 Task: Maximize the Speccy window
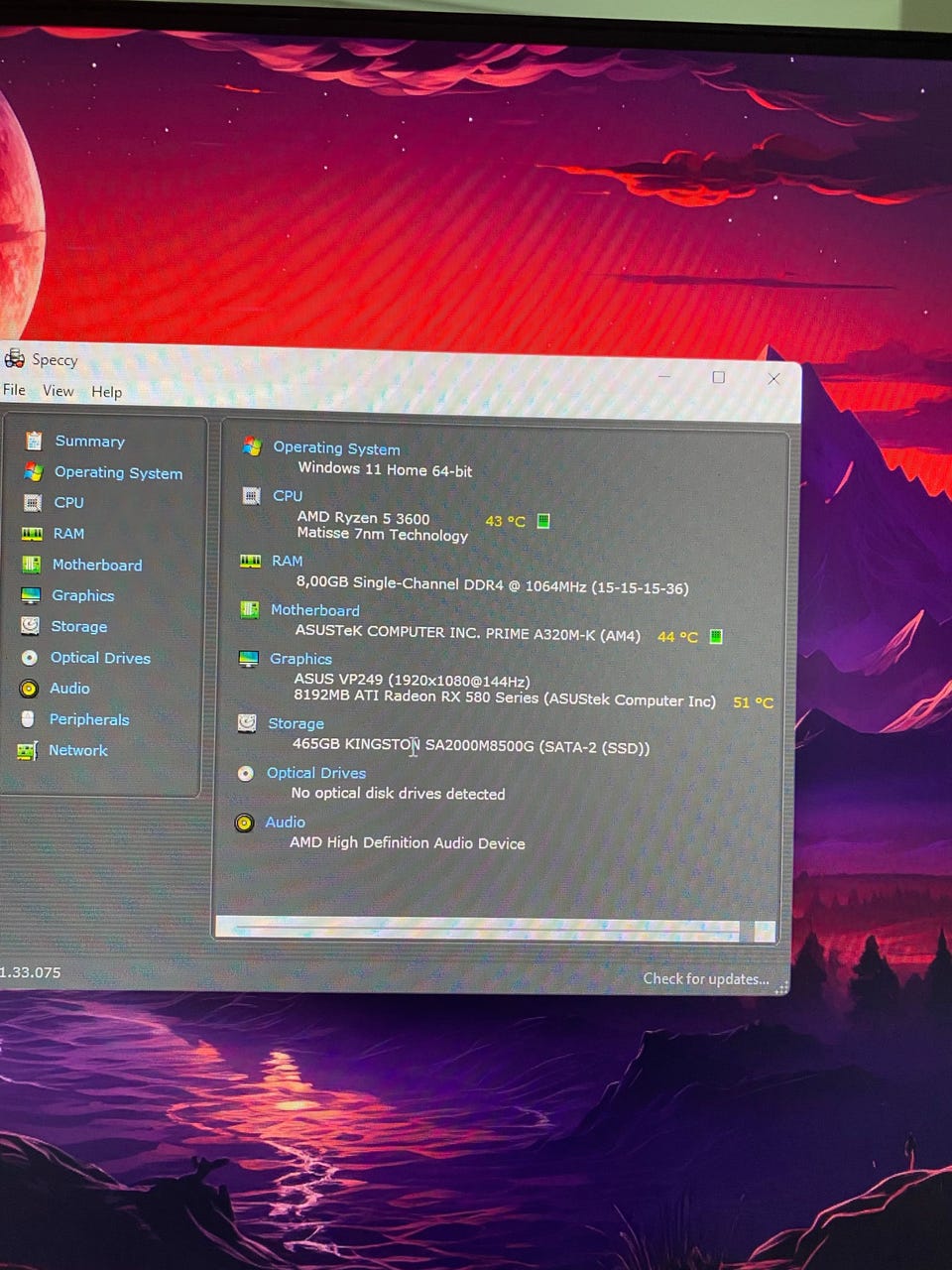[x=719, y=377]
